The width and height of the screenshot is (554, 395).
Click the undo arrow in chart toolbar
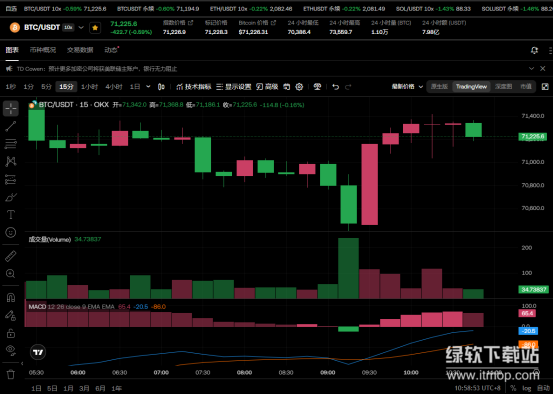point(336,87)
